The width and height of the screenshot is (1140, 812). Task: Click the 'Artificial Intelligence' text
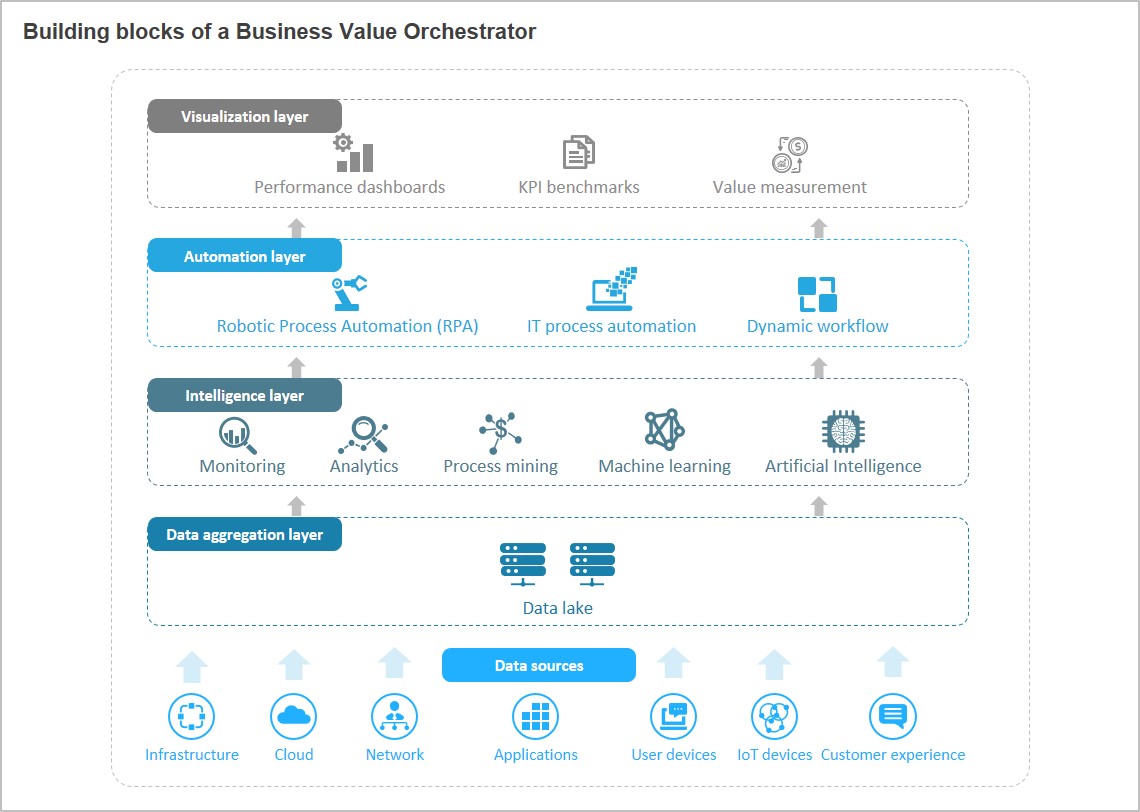(x=843, y=467)
